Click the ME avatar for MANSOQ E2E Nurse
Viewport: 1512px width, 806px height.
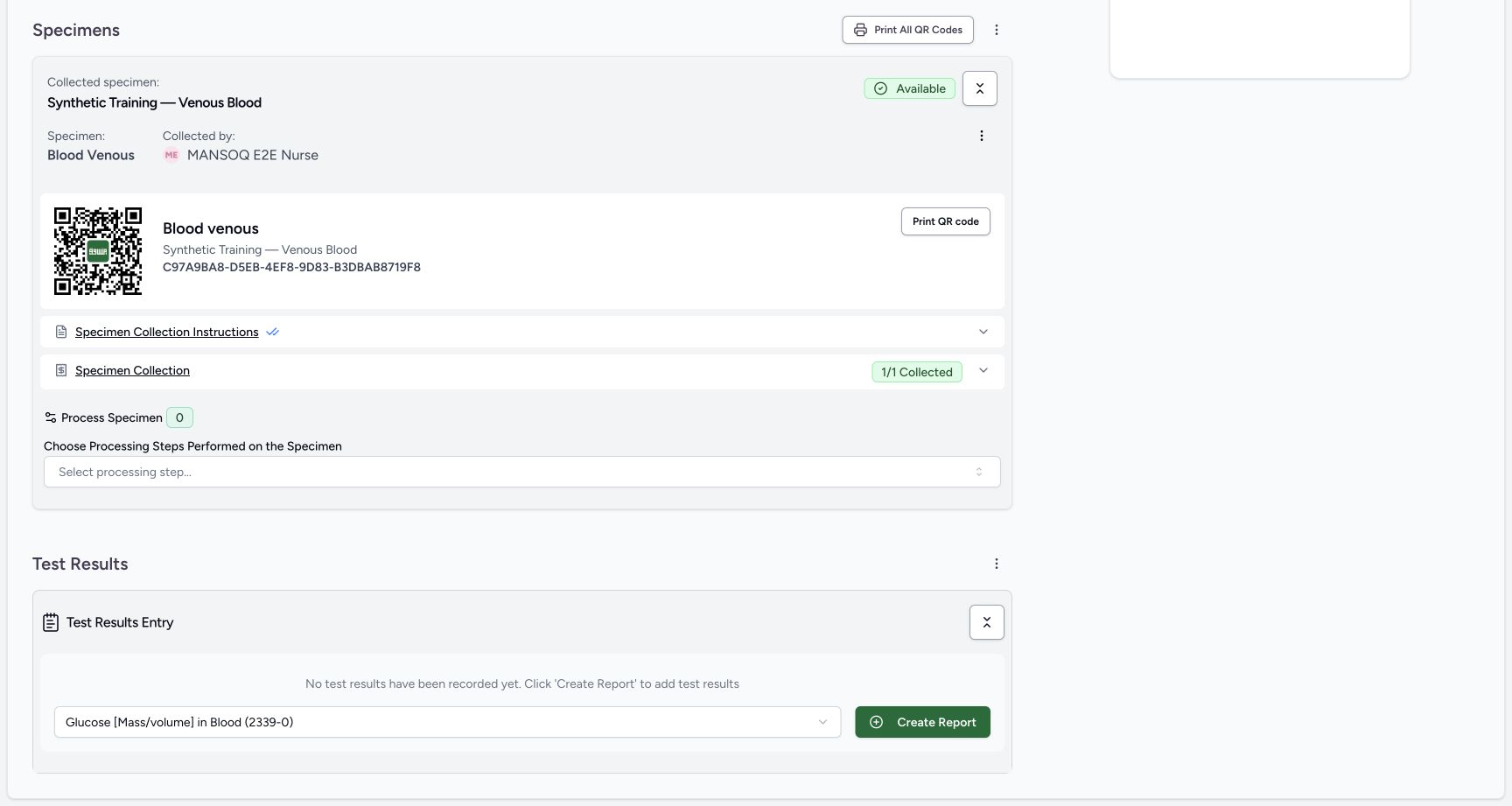coord(171,155)
